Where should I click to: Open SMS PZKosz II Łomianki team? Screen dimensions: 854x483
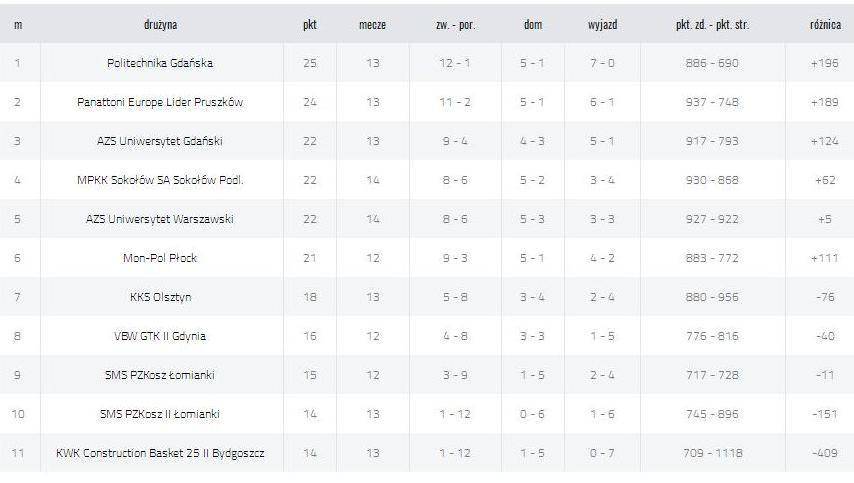[160, 414]
